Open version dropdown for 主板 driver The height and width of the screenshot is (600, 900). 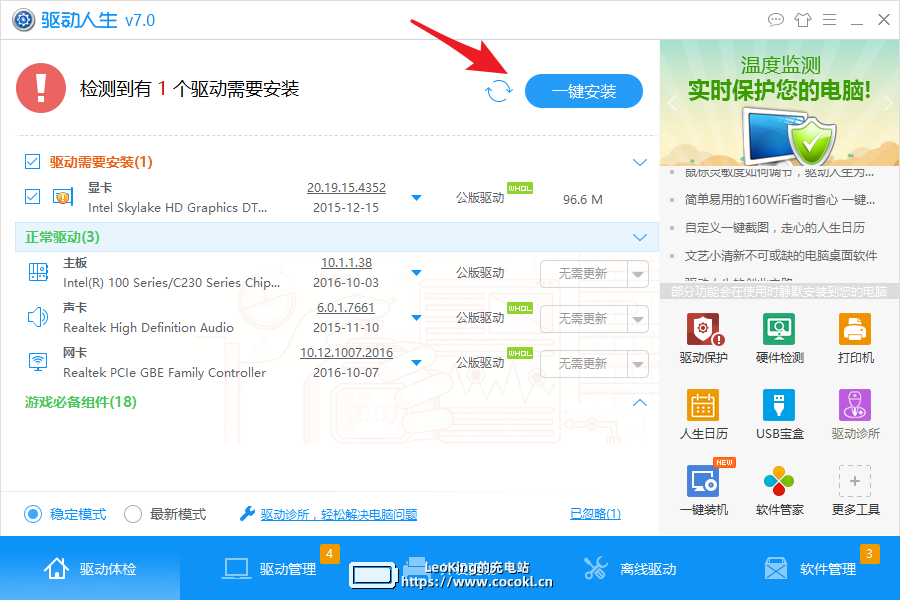click(417, 272)
